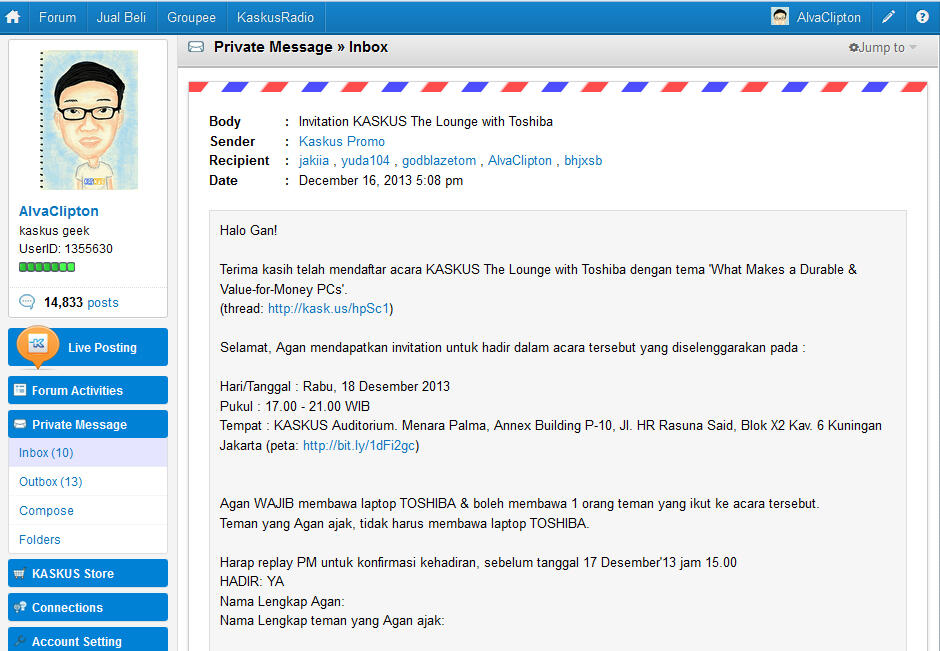Click the HADIR: YA line
The image size is (940, 651).
click(252, 581)
